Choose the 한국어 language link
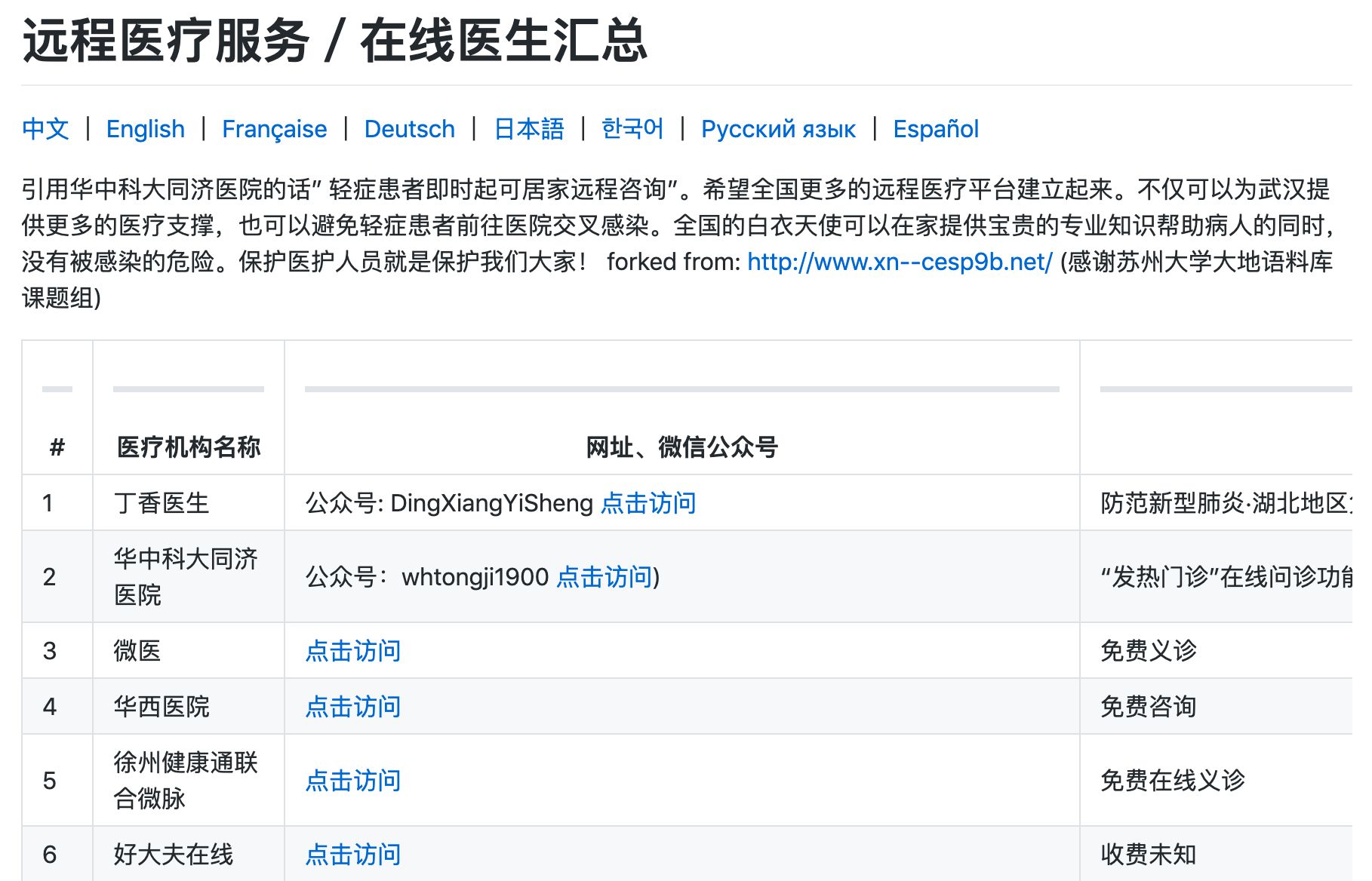 pyautogui.click(x=632, y=129)
